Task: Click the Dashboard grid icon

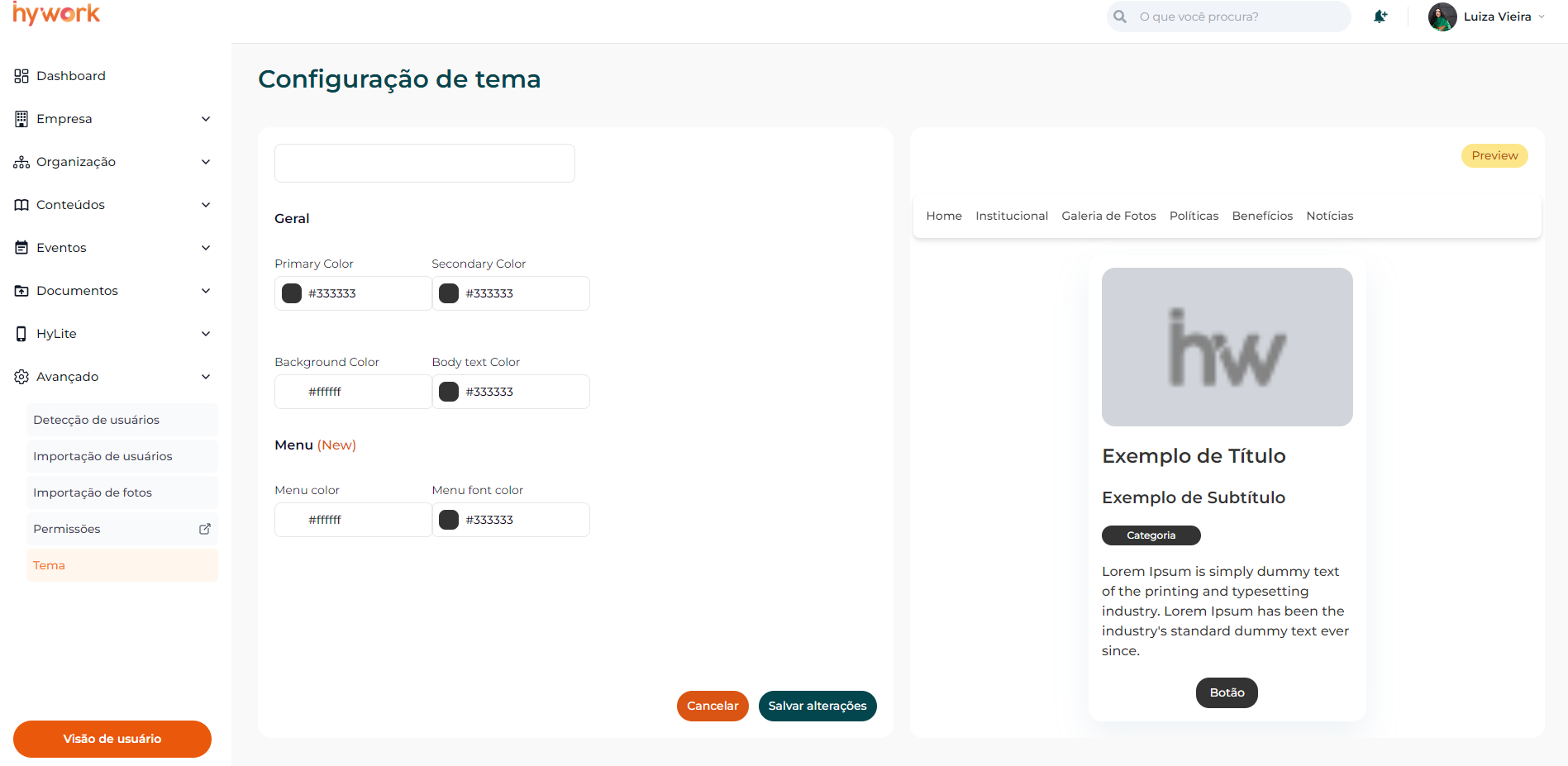Action: tap(21, 76)
